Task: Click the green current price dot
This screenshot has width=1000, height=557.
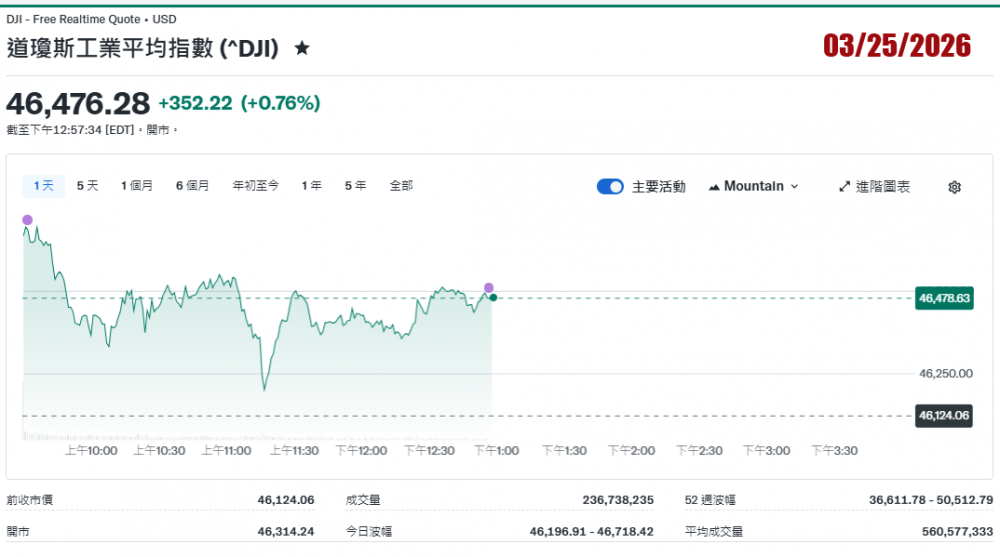Action: [x=493, y=298]
